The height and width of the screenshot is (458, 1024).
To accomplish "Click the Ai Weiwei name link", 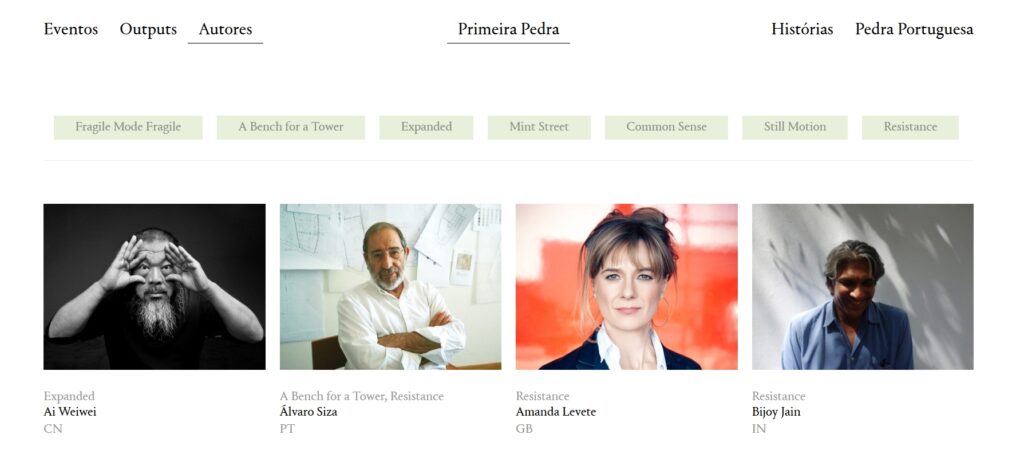I will pos(70,412).
